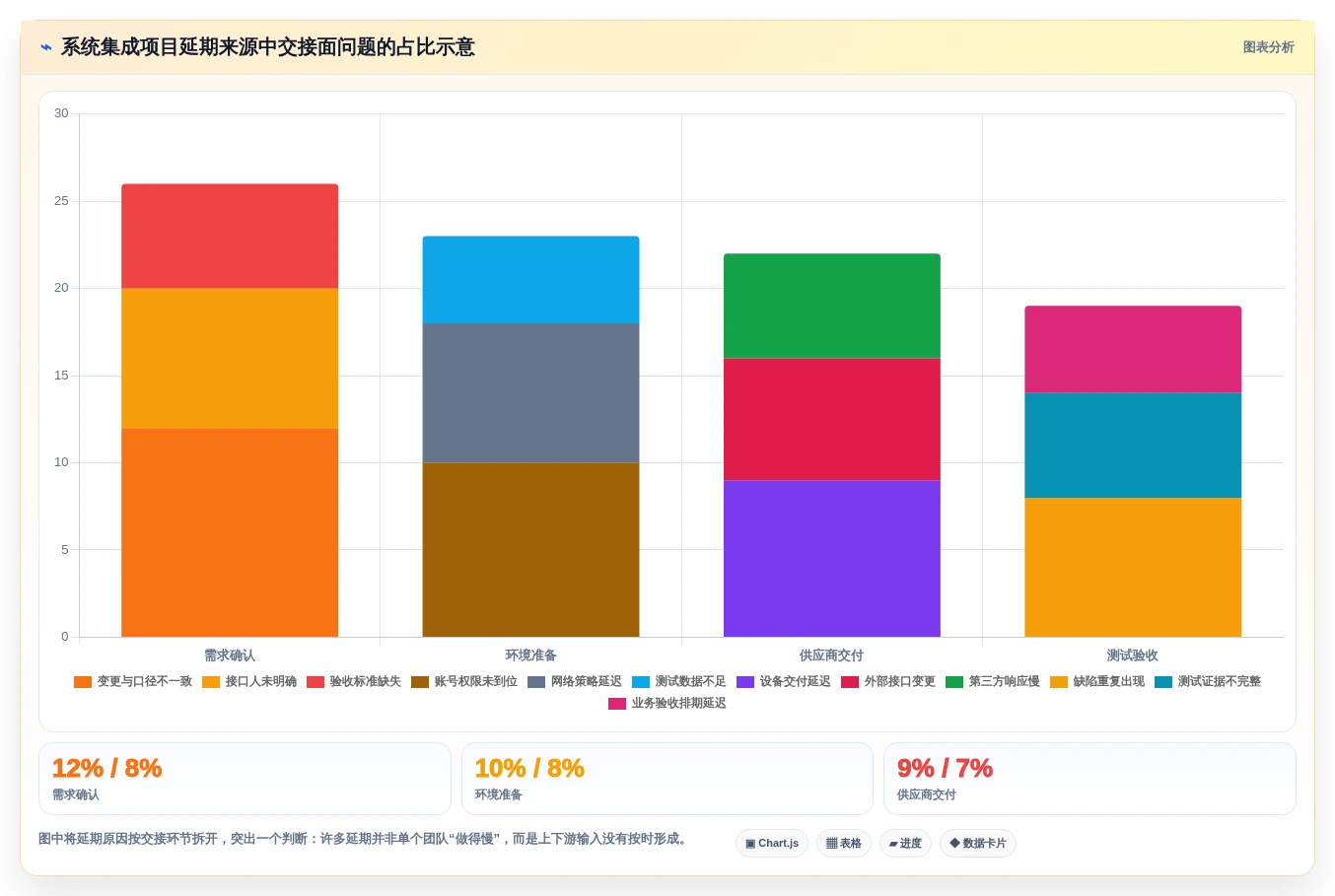Toggle the 变更与口径不一致 legend swatch
Screen dimensions: 1335x896
(x=83, y=682)
